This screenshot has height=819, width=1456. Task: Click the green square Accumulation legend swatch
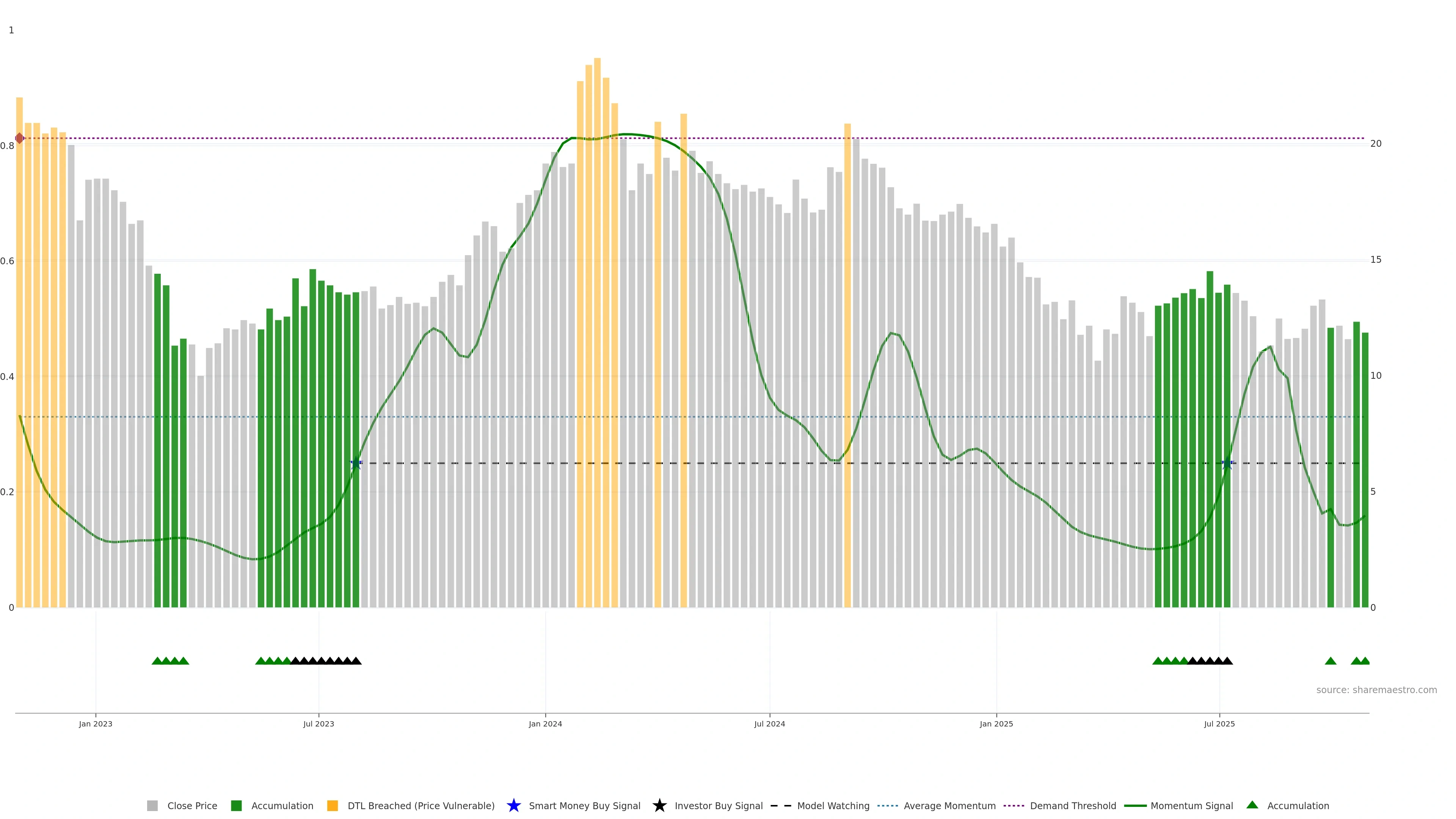click(236, 805)
